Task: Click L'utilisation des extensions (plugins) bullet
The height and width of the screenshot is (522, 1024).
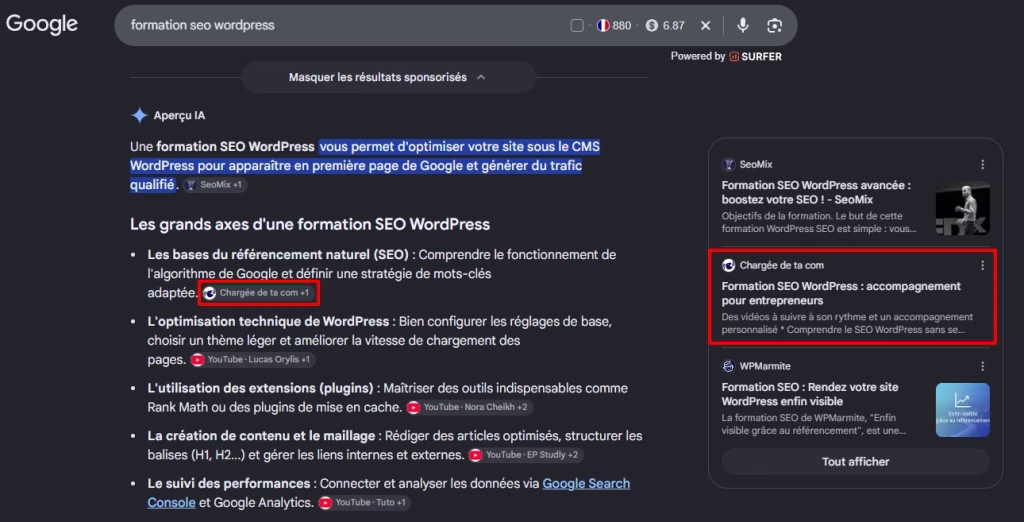Action: click(x=260, y=388)
